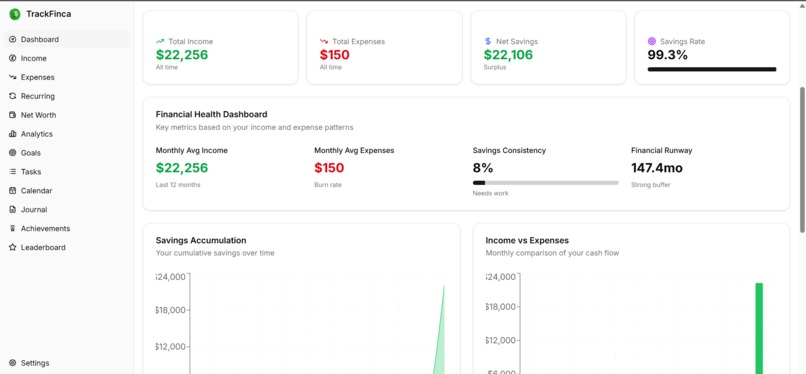The image size is (806, 374).
Task: Click the page vertical scrollbar
Action: click(x=802, y=159)
